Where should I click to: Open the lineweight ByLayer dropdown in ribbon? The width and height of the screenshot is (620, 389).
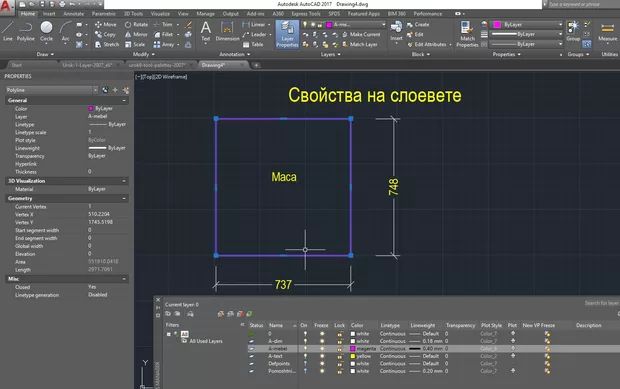point(527,34)
